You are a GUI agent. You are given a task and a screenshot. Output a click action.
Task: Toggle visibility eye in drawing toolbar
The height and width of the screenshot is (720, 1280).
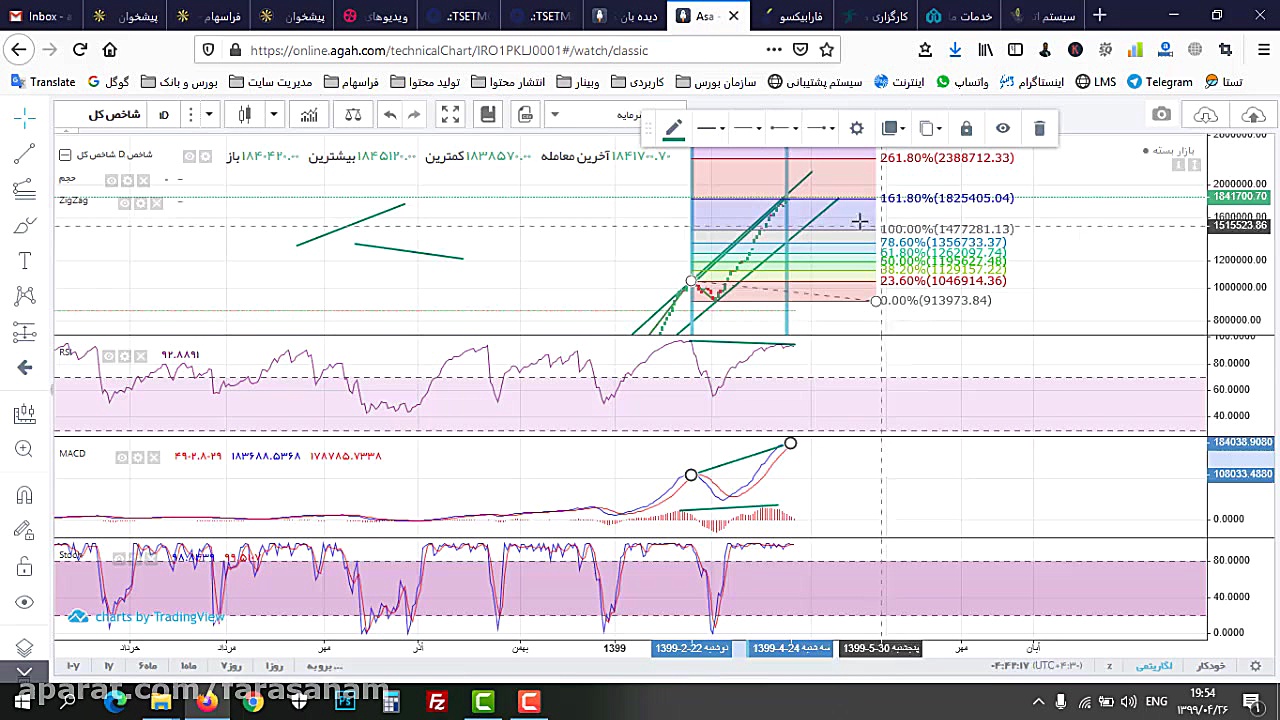point(1002,128)
